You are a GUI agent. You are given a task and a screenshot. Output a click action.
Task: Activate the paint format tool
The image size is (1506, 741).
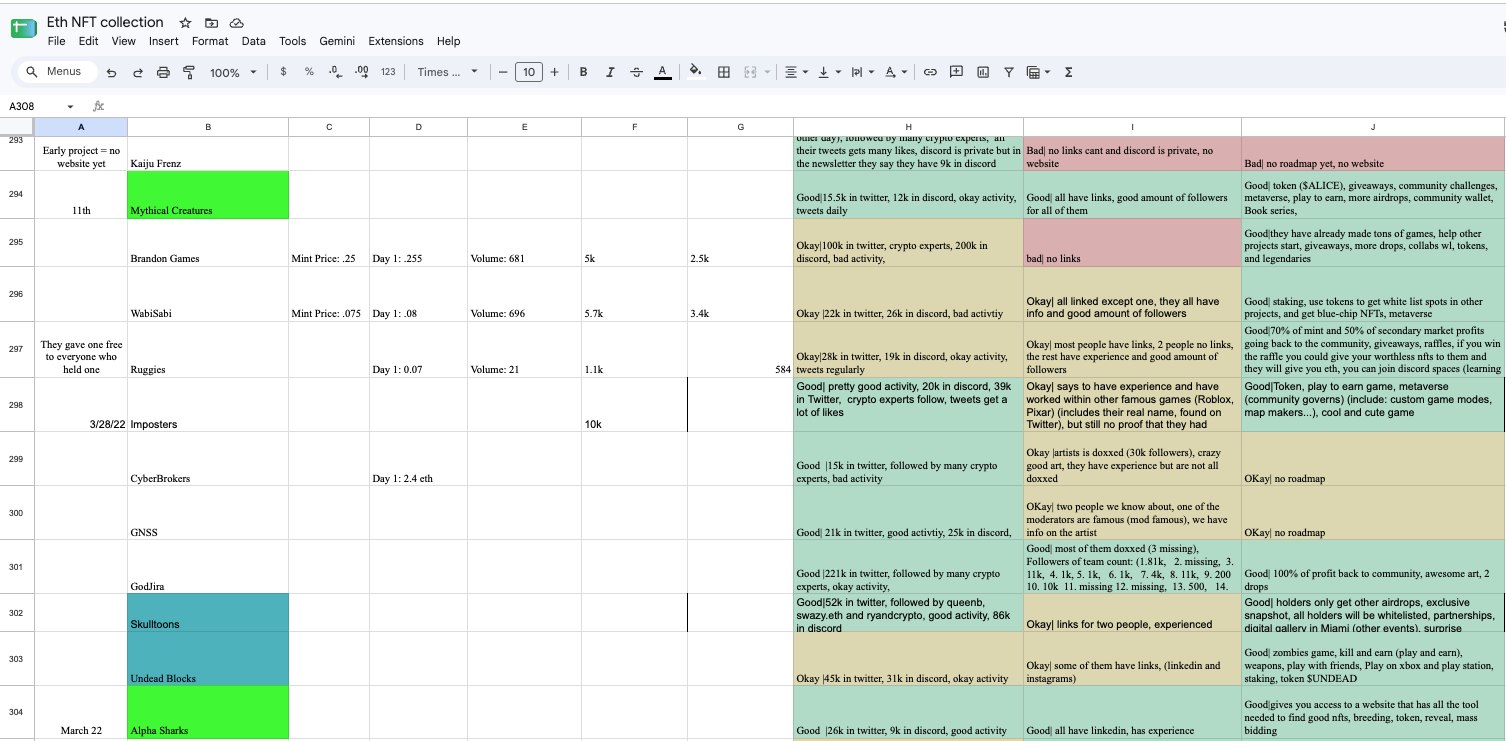(188, 72)
